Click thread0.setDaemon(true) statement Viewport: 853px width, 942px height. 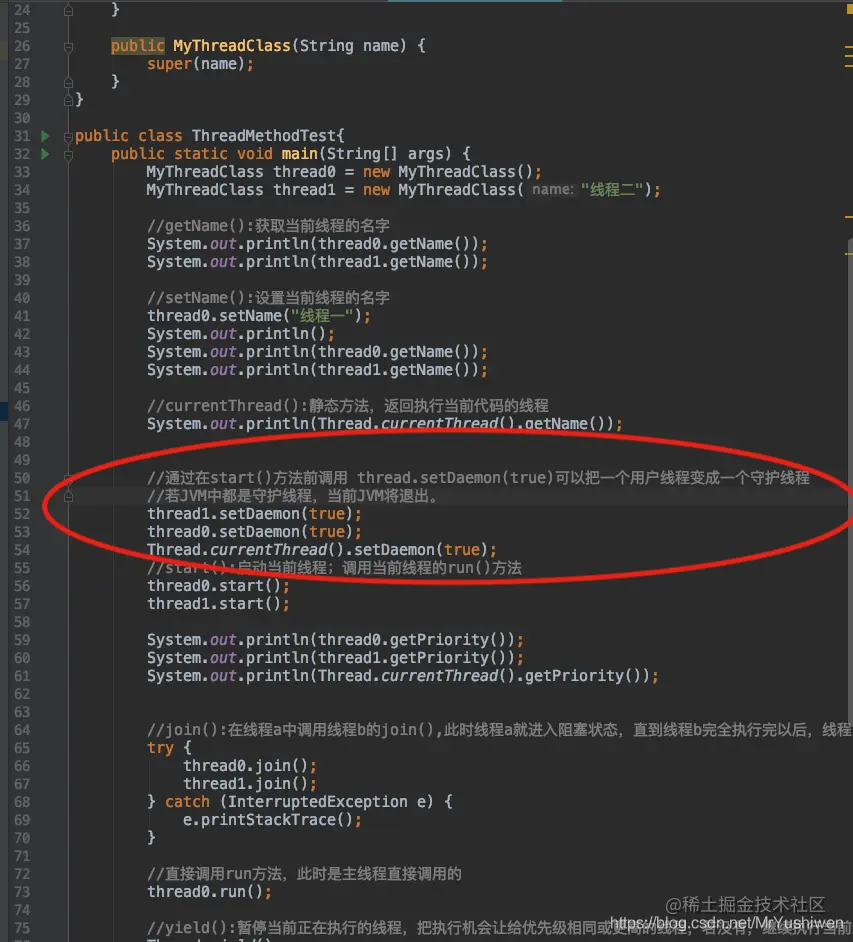pos(254,532)
